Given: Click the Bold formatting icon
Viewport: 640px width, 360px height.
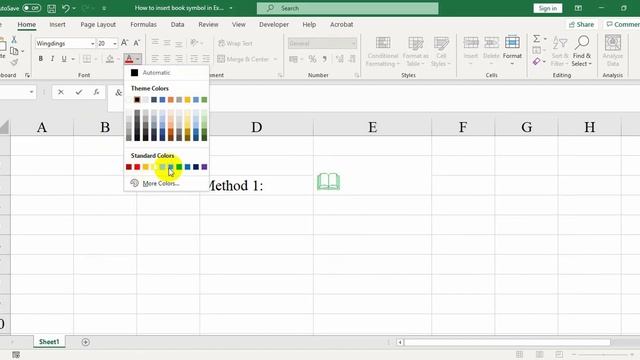Looking at the screenshot, I should tap(40, 59).
